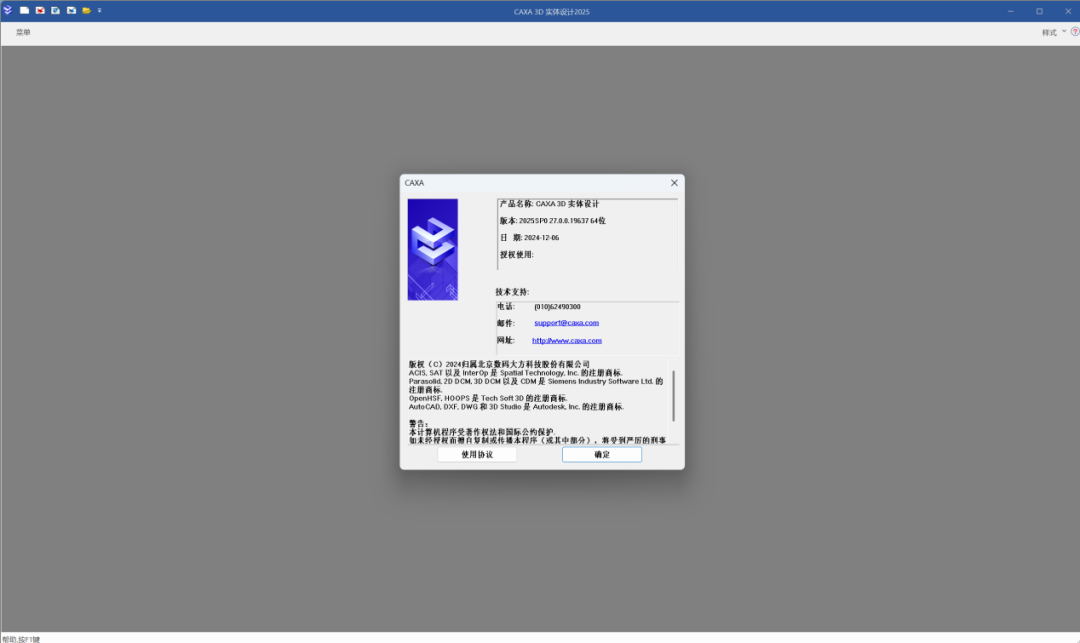The height and width of the screenshot is (643, 1080).
Task: Click the red-marked document icon in the quick access toolbar
Action: [x=40, y=10]
